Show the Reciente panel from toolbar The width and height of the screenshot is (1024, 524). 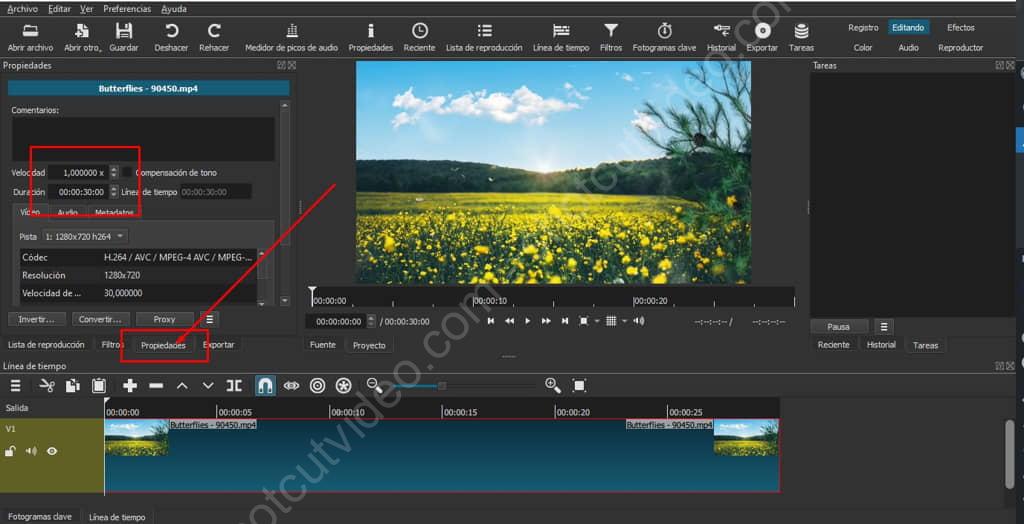click(419, 38)
